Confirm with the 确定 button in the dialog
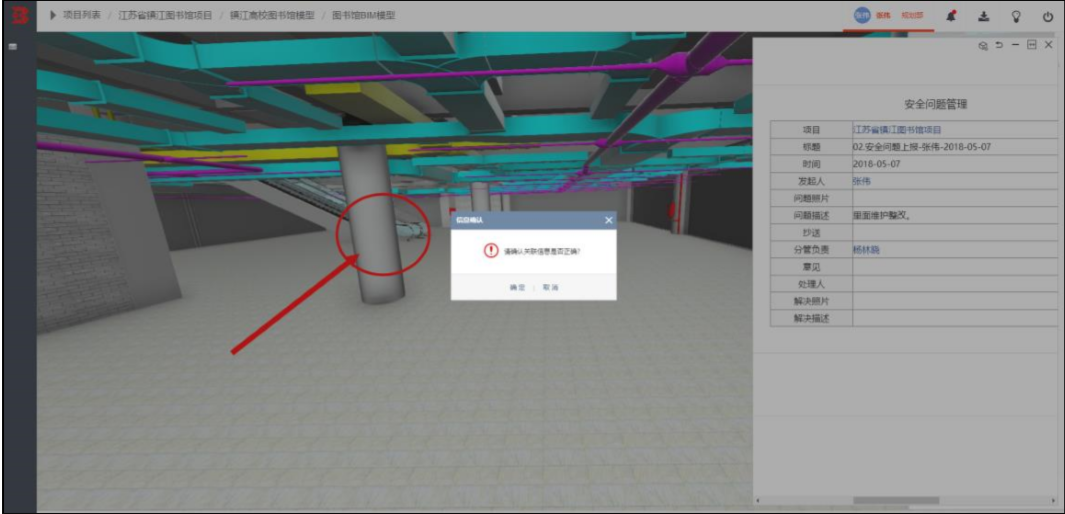This screenshot has width=1065, height=514. coord(518,288)
